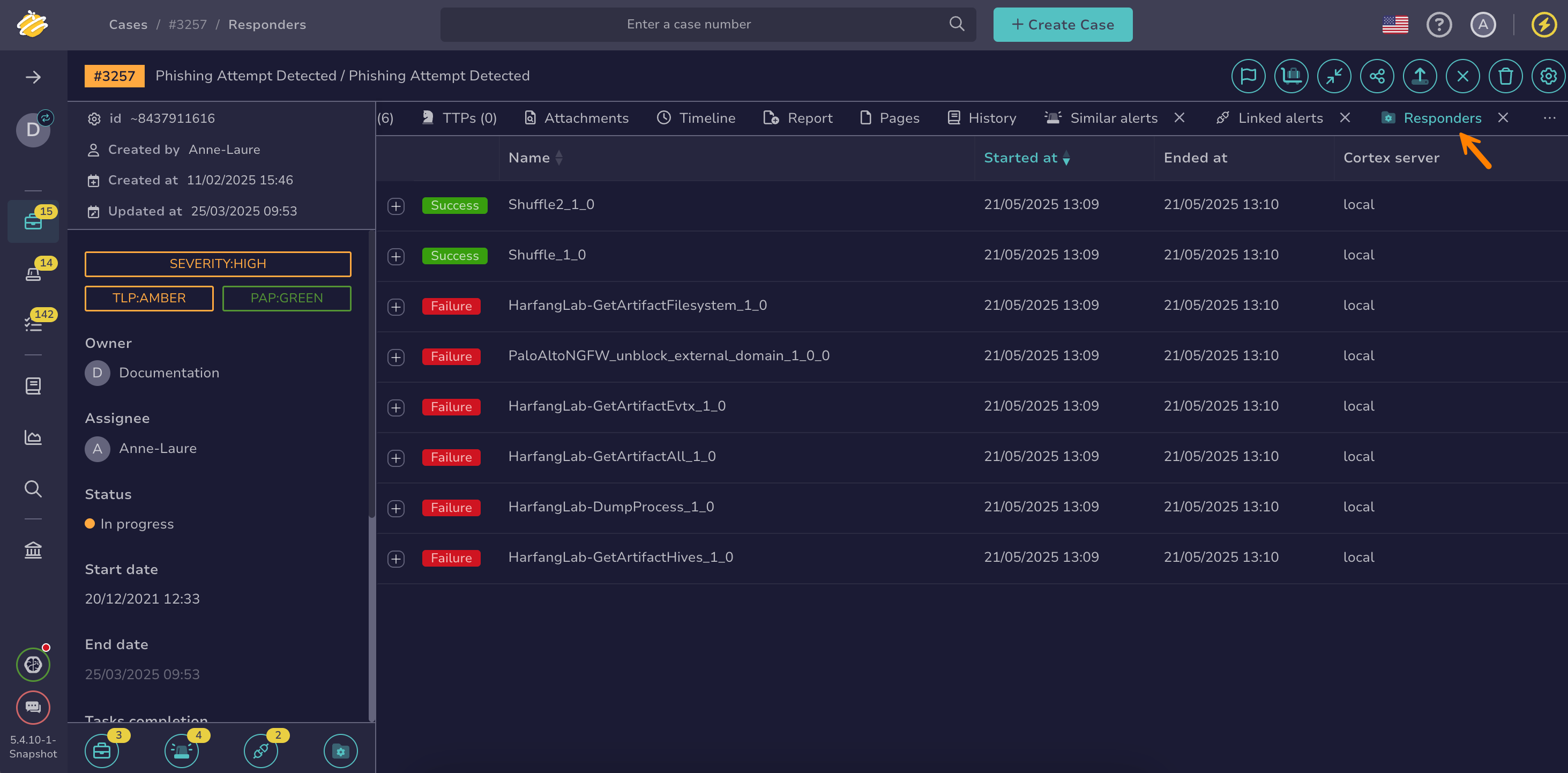Click the share case toolbar icon

pyautogui.click(x=1377, y=76)
